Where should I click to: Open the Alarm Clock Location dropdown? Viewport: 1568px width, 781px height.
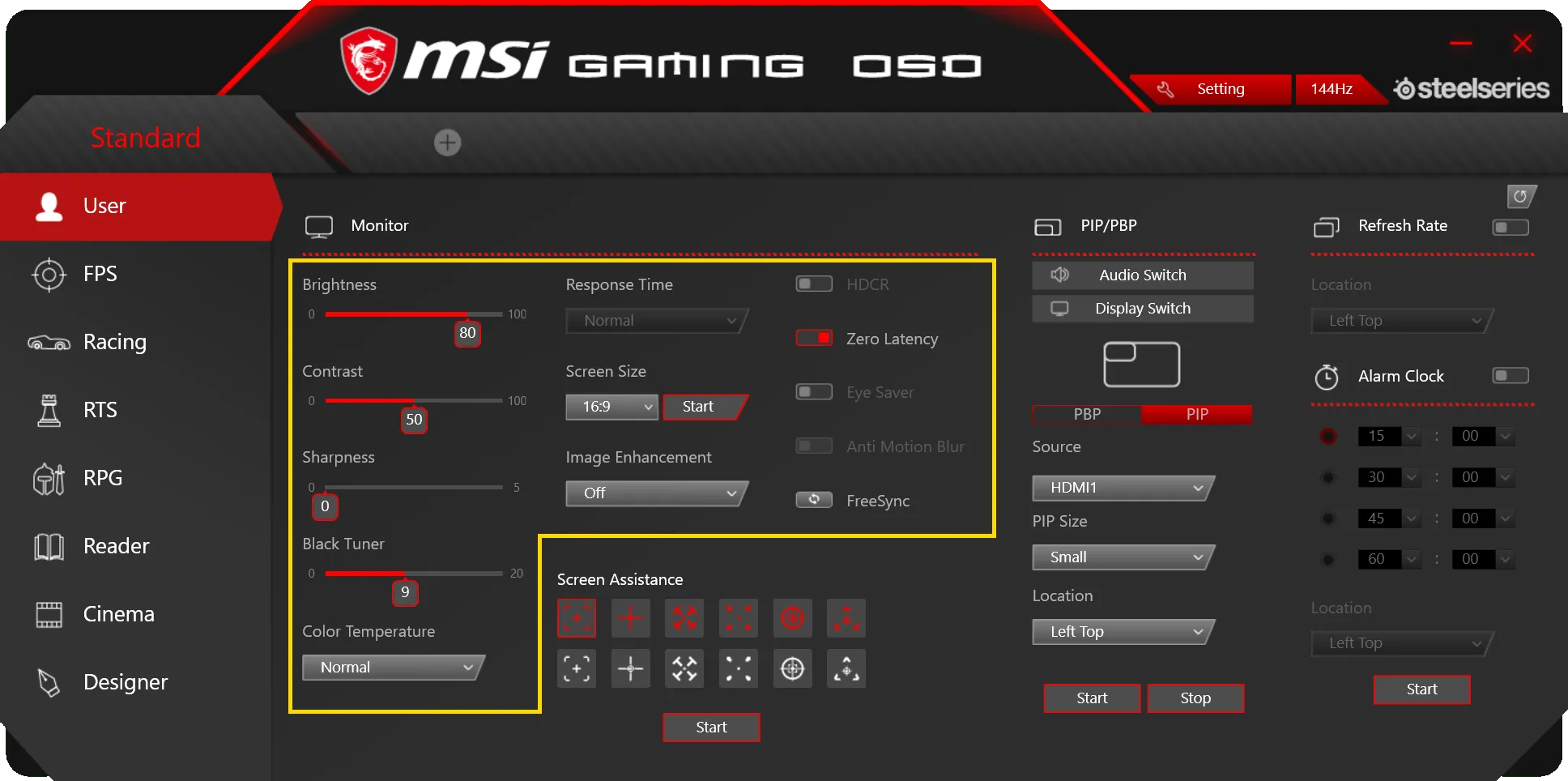(1402, 643)
